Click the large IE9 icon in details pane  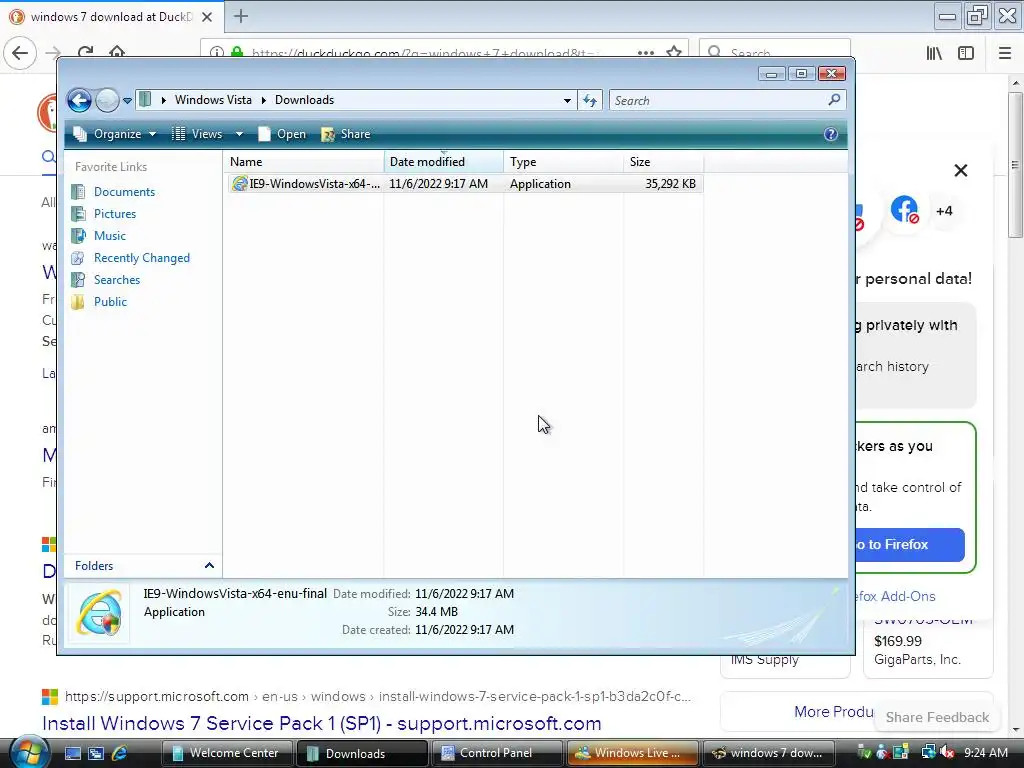[x=99, y=613]
